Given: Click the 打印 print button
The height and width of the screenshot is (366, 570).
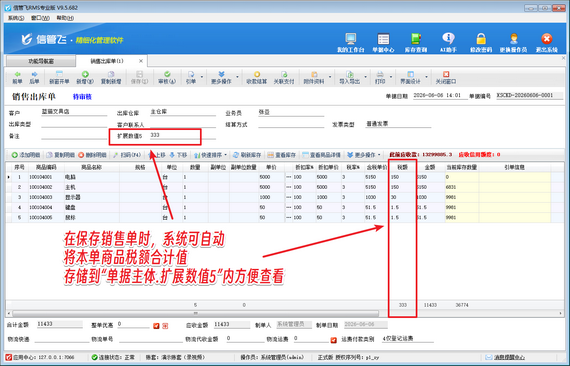Looking at the screenshot, I should pos(380,78).
